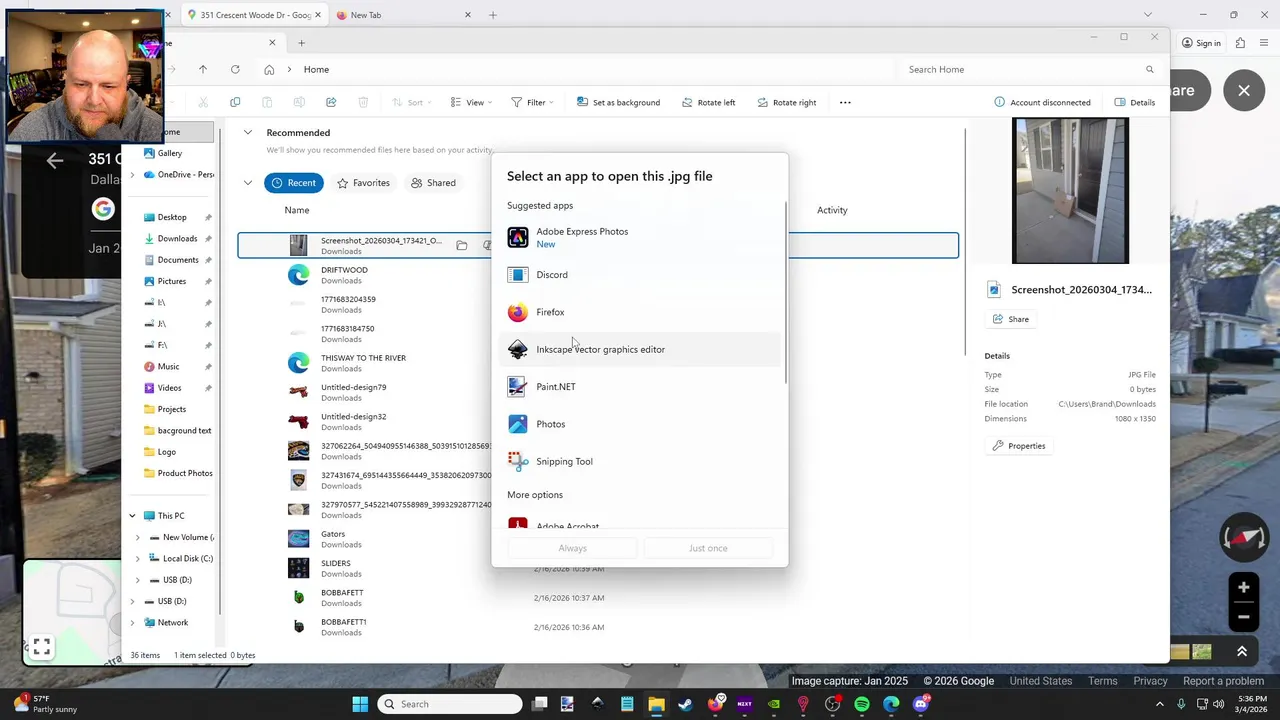The image size is (1280, 720).
Task: Choose Adobe Express Photos to open the file
Action: [640, 237]
